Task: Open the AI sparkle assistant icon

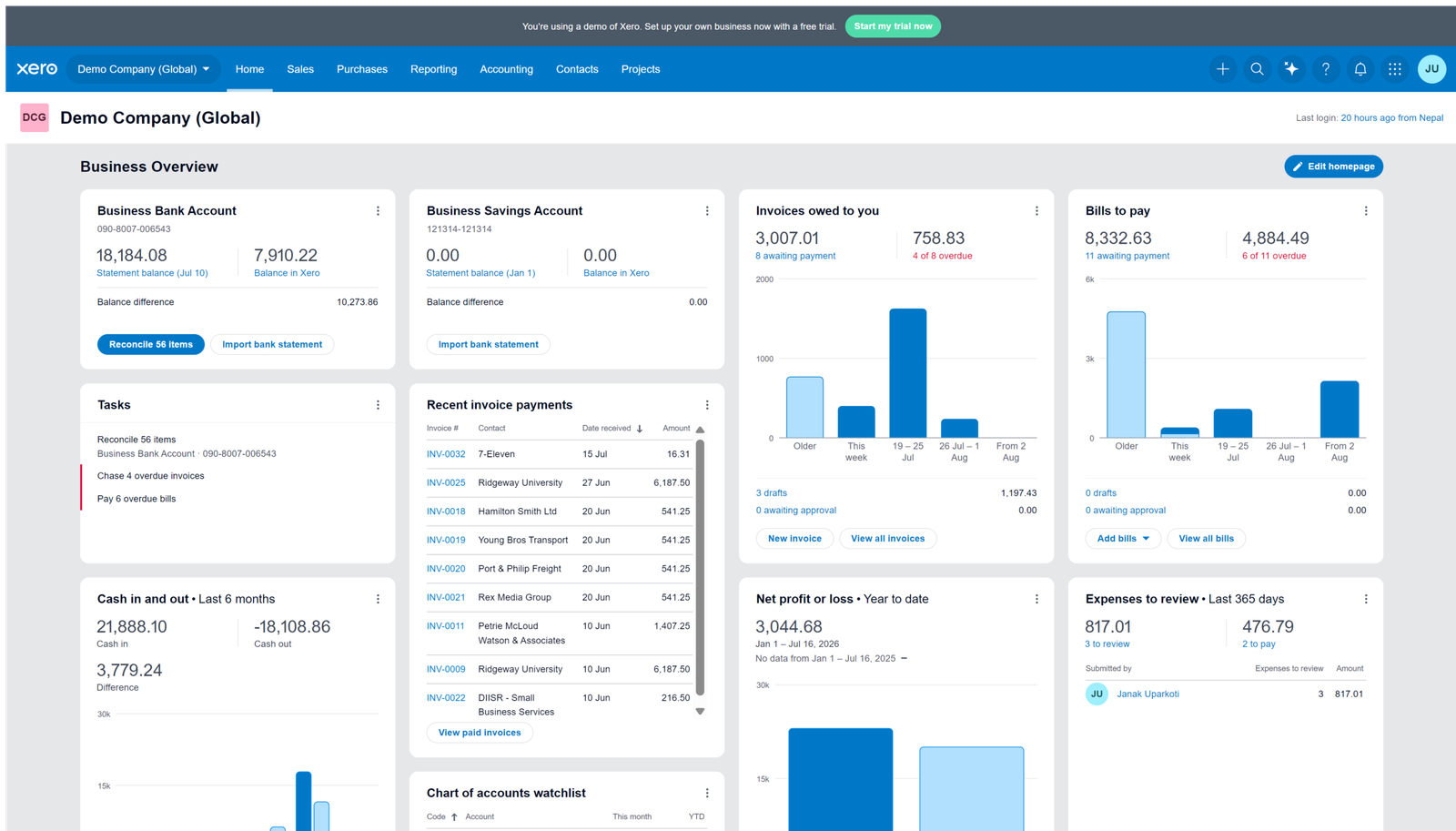Action: tap(1291, 69)
